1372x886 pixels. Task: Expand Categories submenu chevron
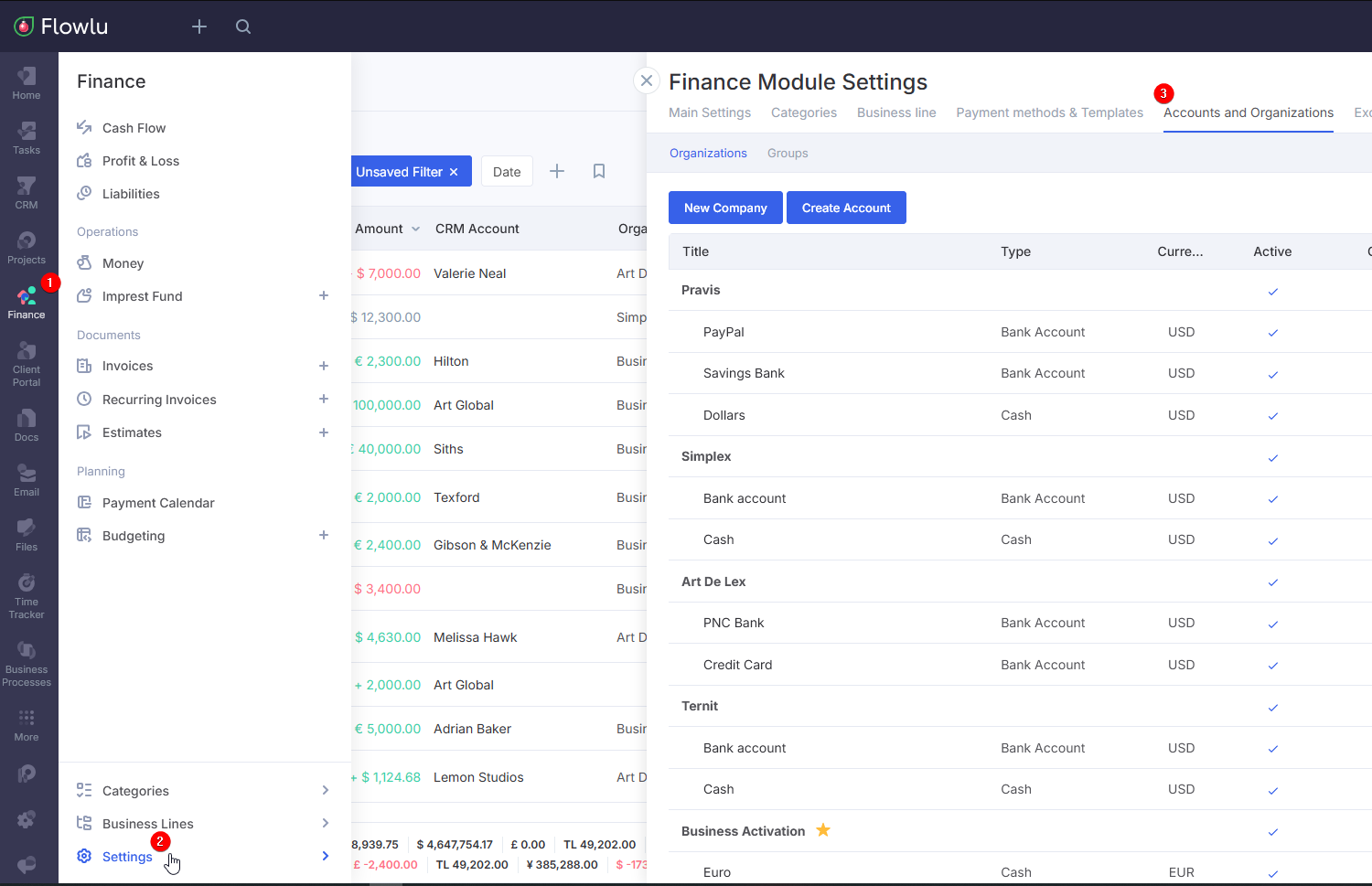click(326, 790)
